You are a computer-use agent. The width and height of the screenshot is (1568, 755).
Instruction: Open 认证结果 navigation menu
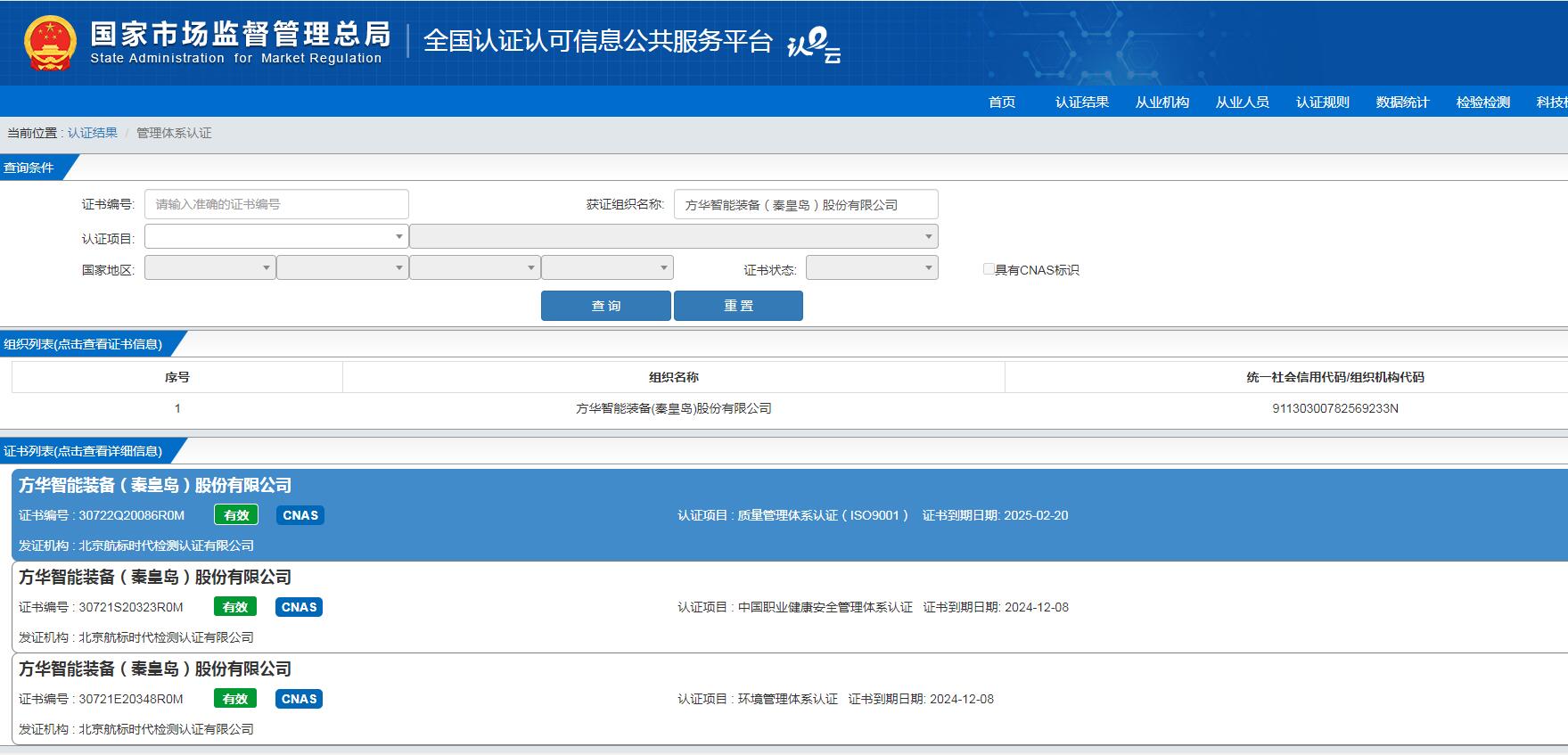pyautogui.click(x=1082, y=102)
